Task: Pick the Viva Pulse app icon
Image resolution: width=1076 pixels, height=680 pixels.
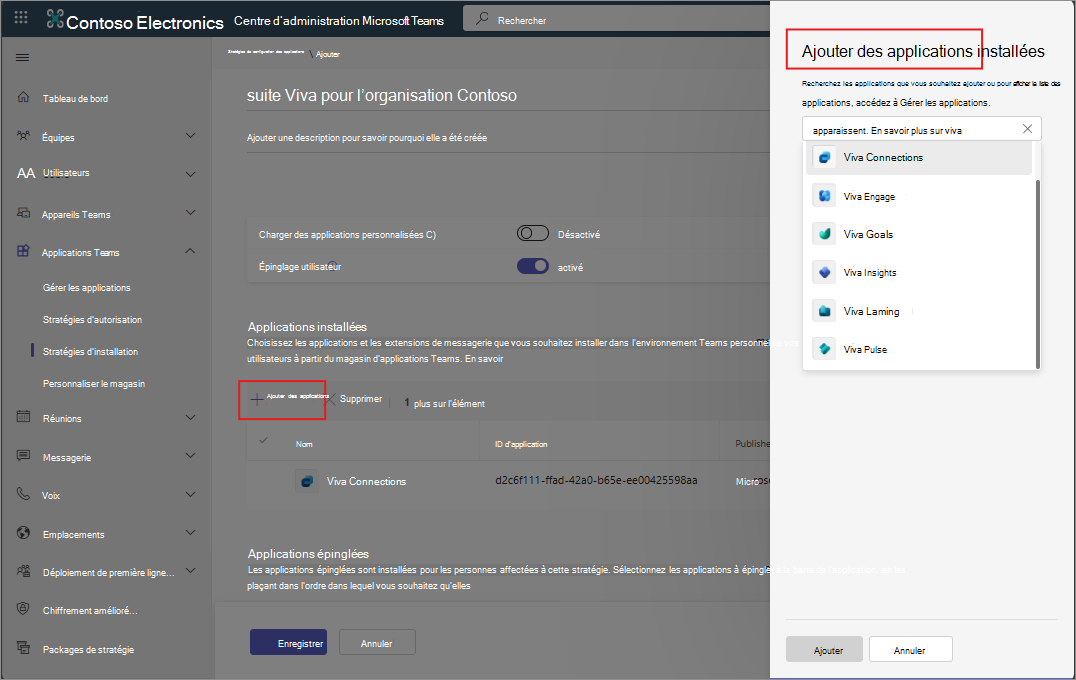Action: tap(824, 349)
